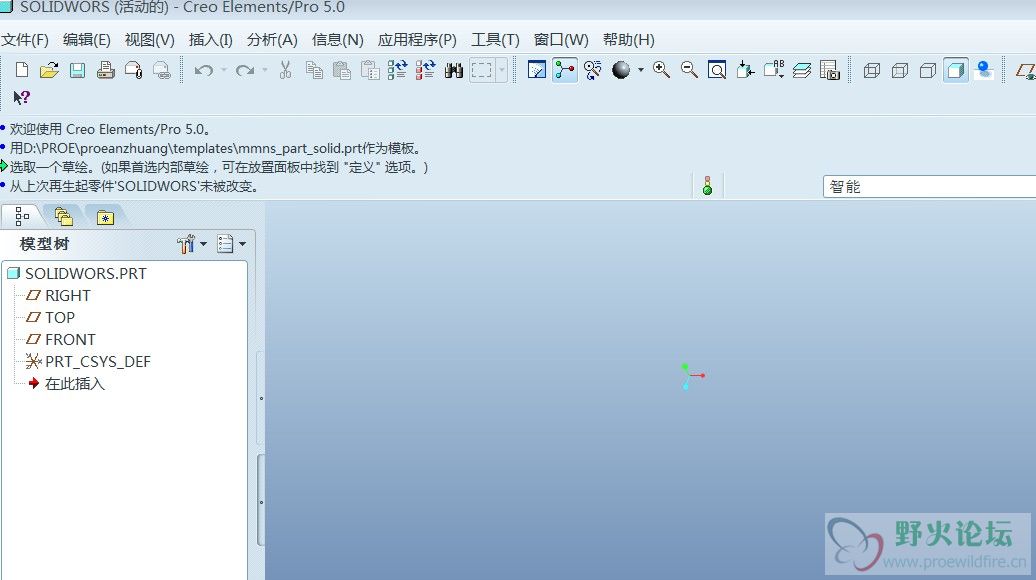This screenshot has height=580, width=1036.
Task: Open the appearance gallery dropdown arrow
Action: 641,70
